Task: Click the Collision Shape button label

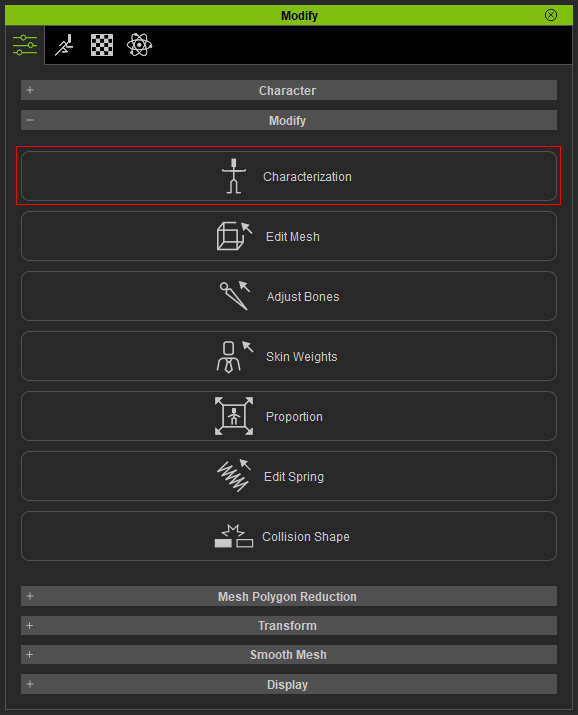Action: [305, 537]
